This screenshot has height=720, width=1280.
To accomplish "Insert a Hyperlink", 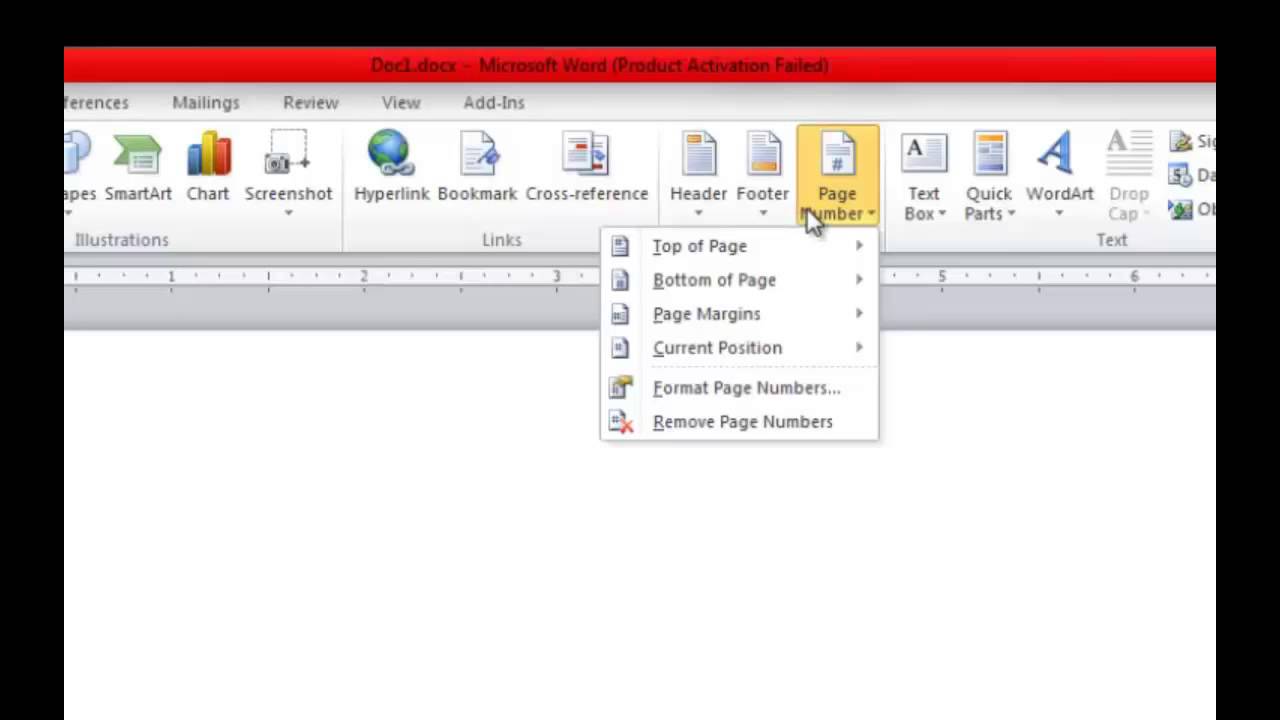I will coord(391,168).
